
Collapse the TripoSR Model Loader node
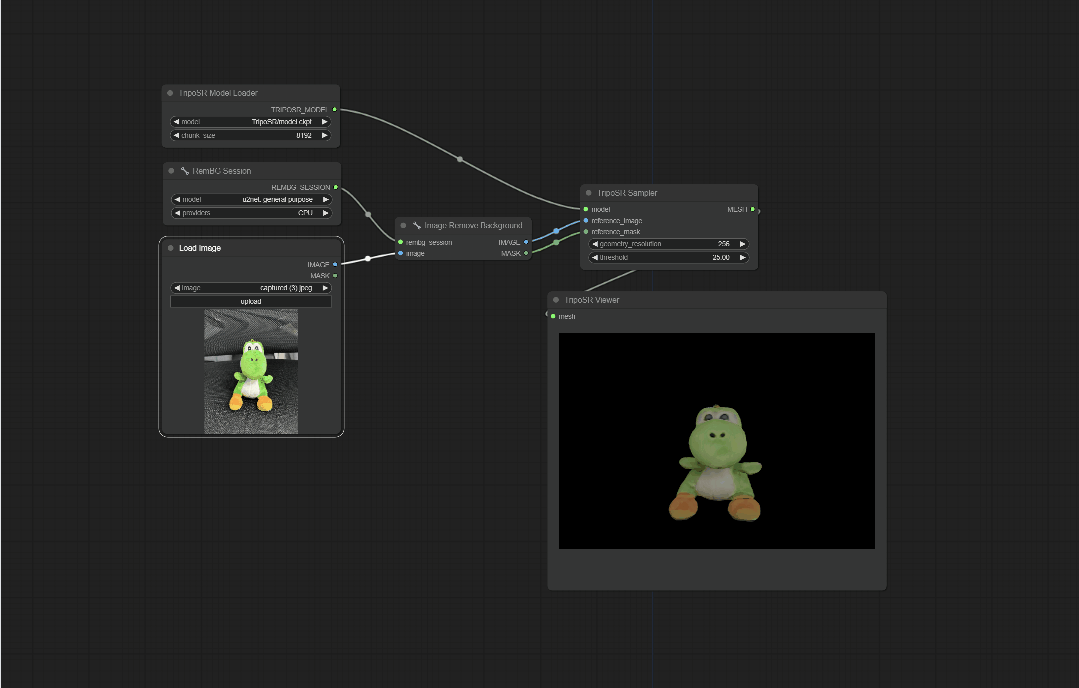point(170,93)
